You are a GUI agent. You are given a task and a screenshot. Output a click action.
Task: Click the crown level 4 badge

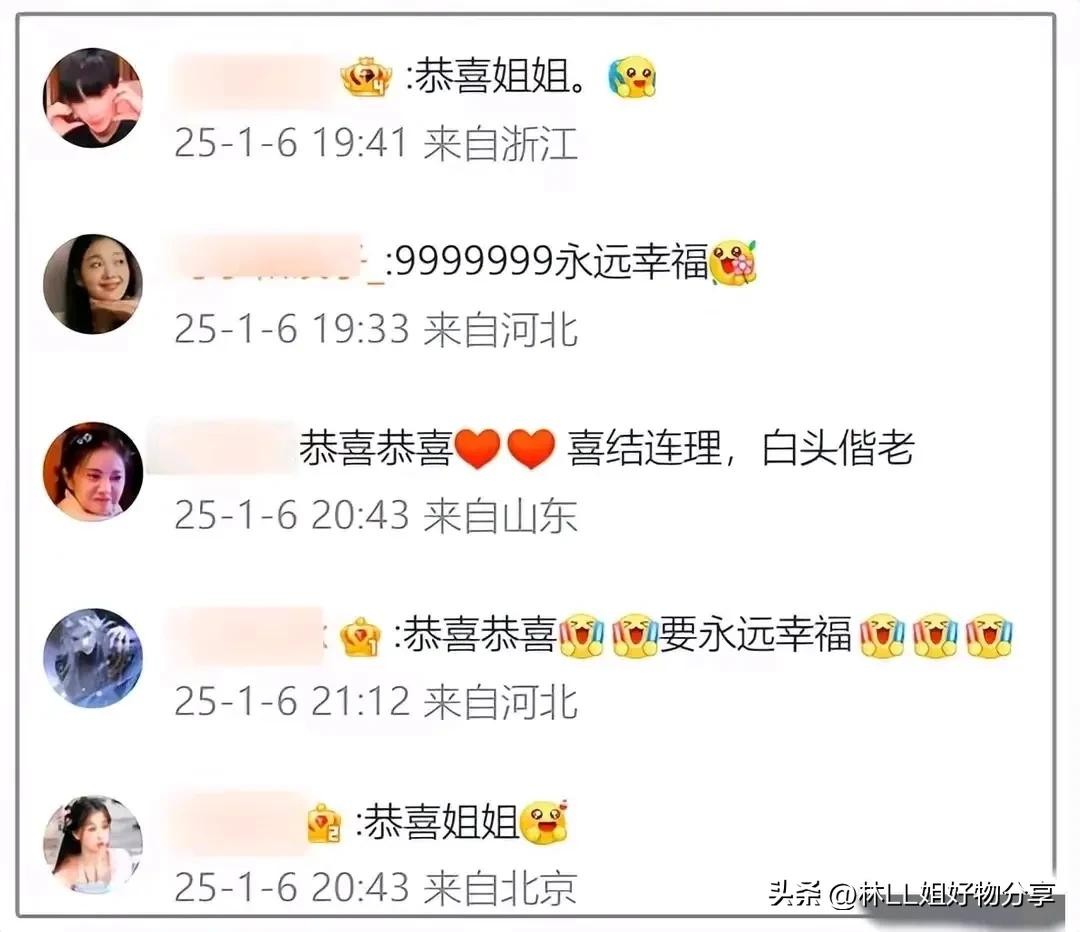367,77
